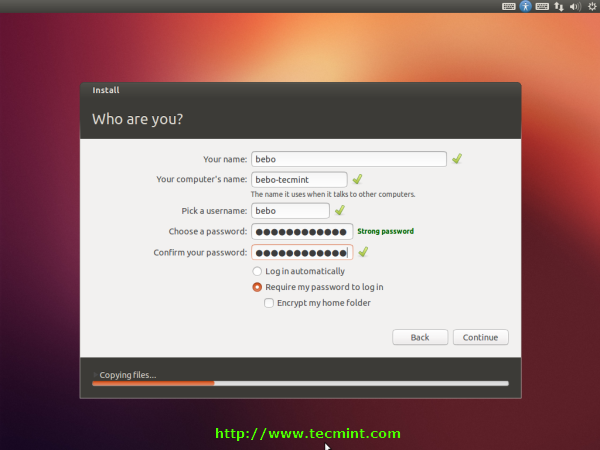600x450 pixels.
Task: Click the keyboard indicator left of the accessibility icon
Action: point(509,7)
